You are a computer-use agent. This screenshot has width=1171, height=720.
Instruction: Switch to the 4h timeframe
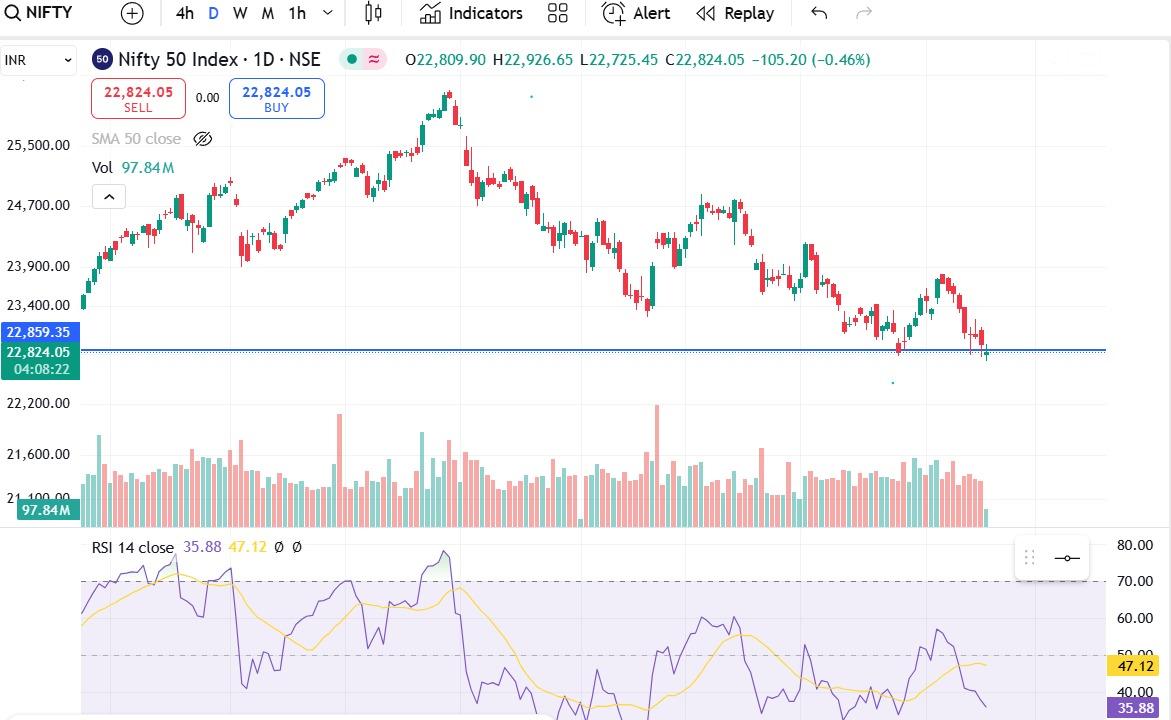[184, 13]
